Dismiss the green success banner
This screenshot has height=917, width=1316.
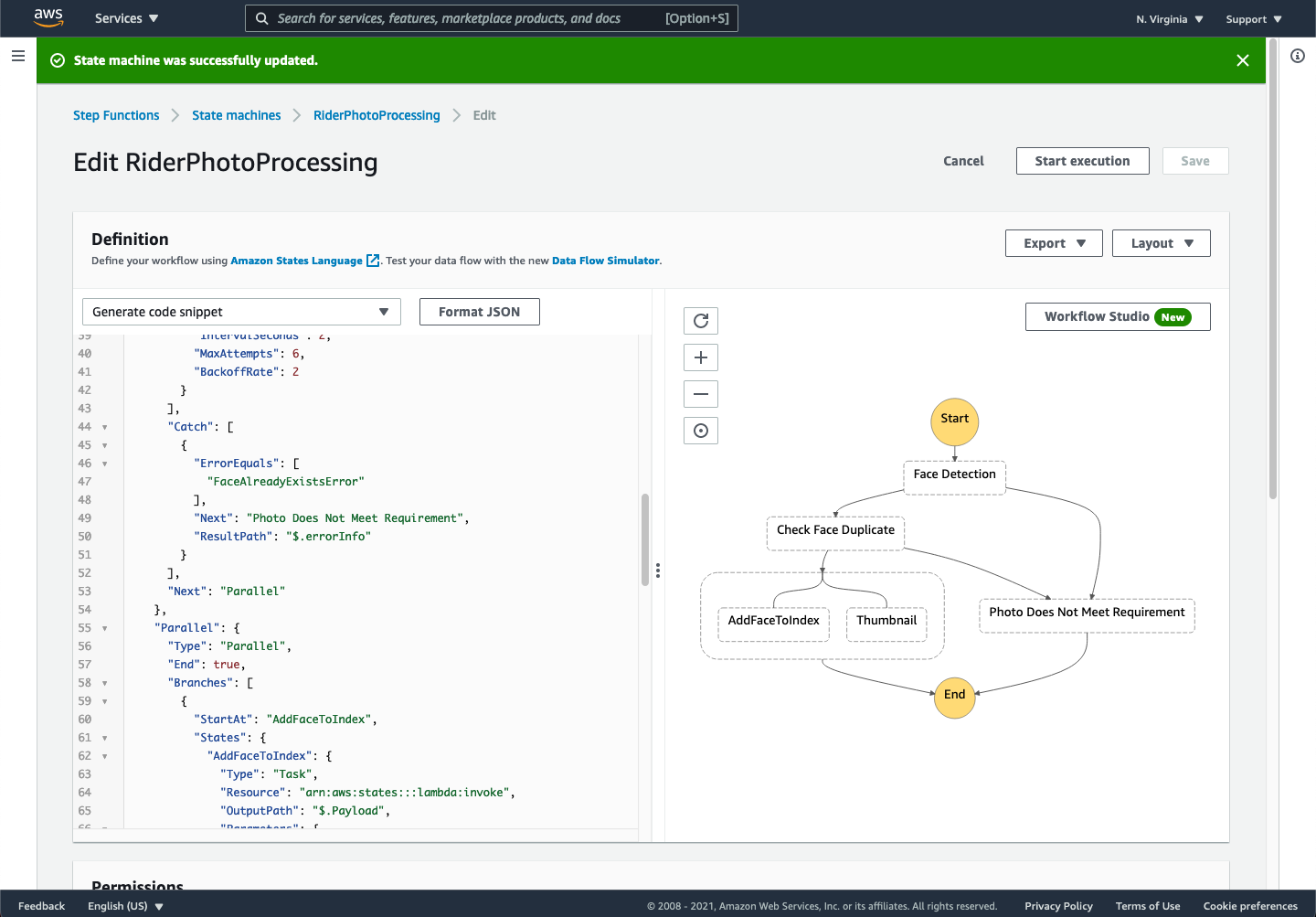(1242, 60)
